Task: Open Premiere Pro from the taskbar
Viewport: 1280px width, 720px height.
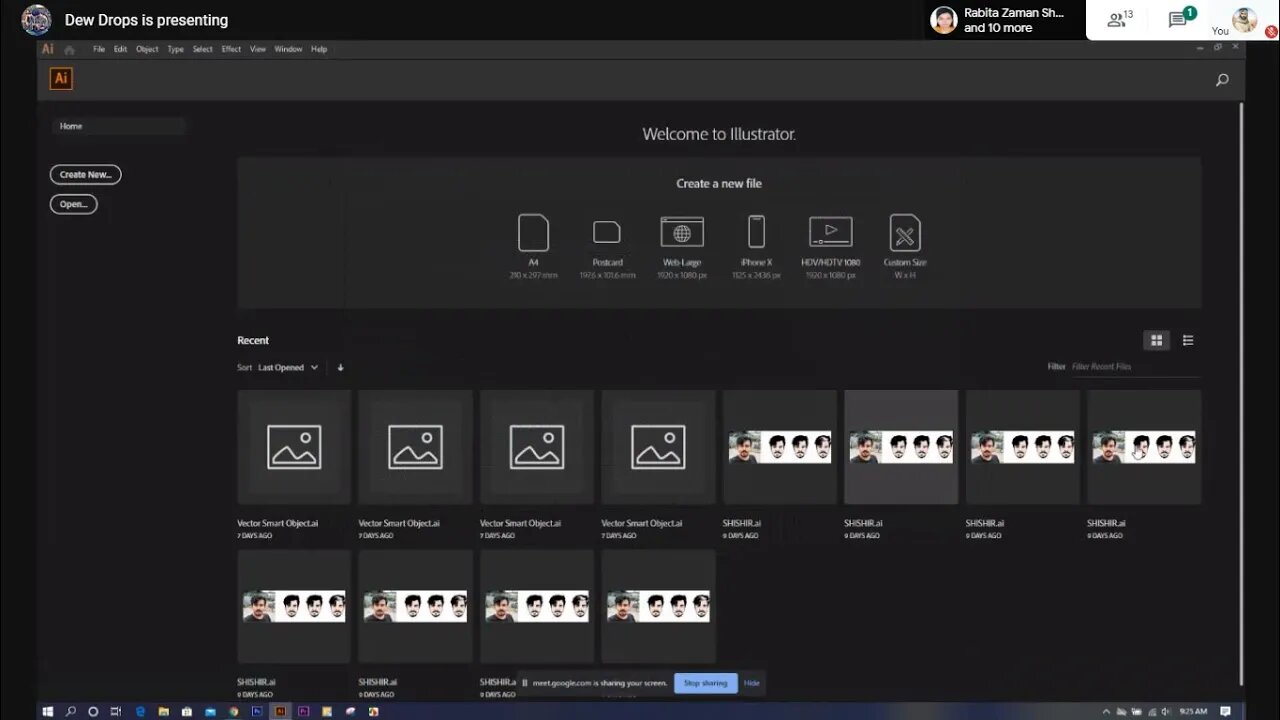Action: coord(303,711)
